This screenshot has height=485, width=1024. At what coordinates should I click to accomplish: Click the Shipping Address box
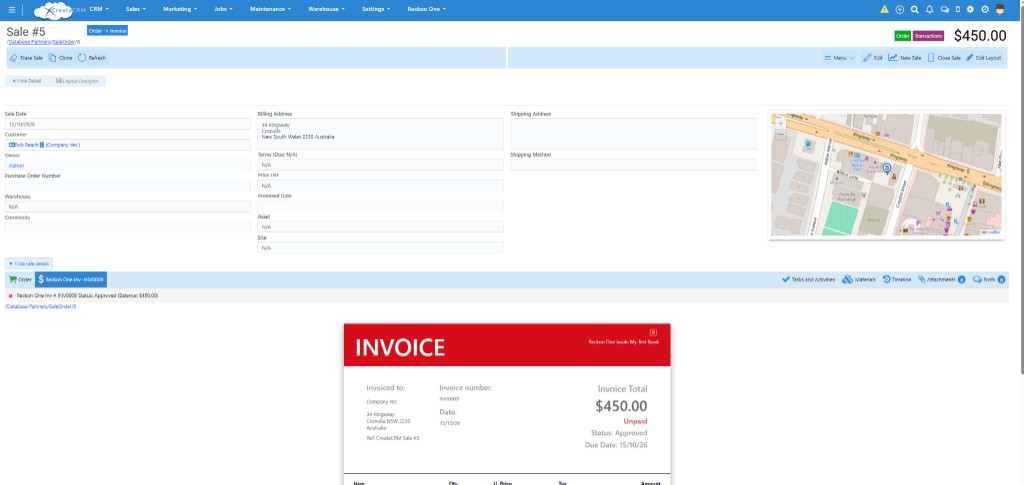coord(633,134)
